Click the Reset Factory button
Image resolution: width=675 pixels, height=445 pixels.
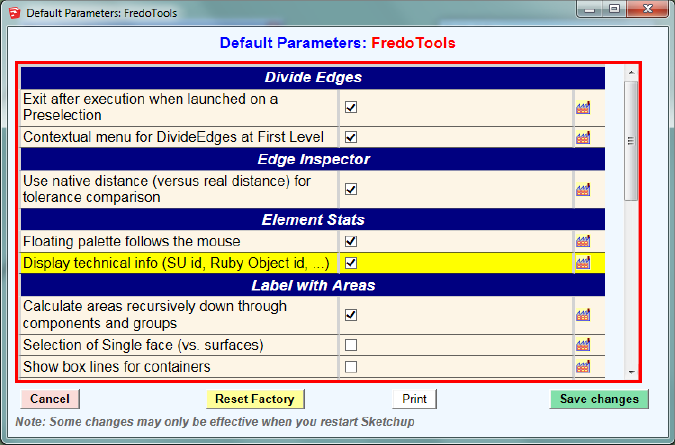click(255, 399)
